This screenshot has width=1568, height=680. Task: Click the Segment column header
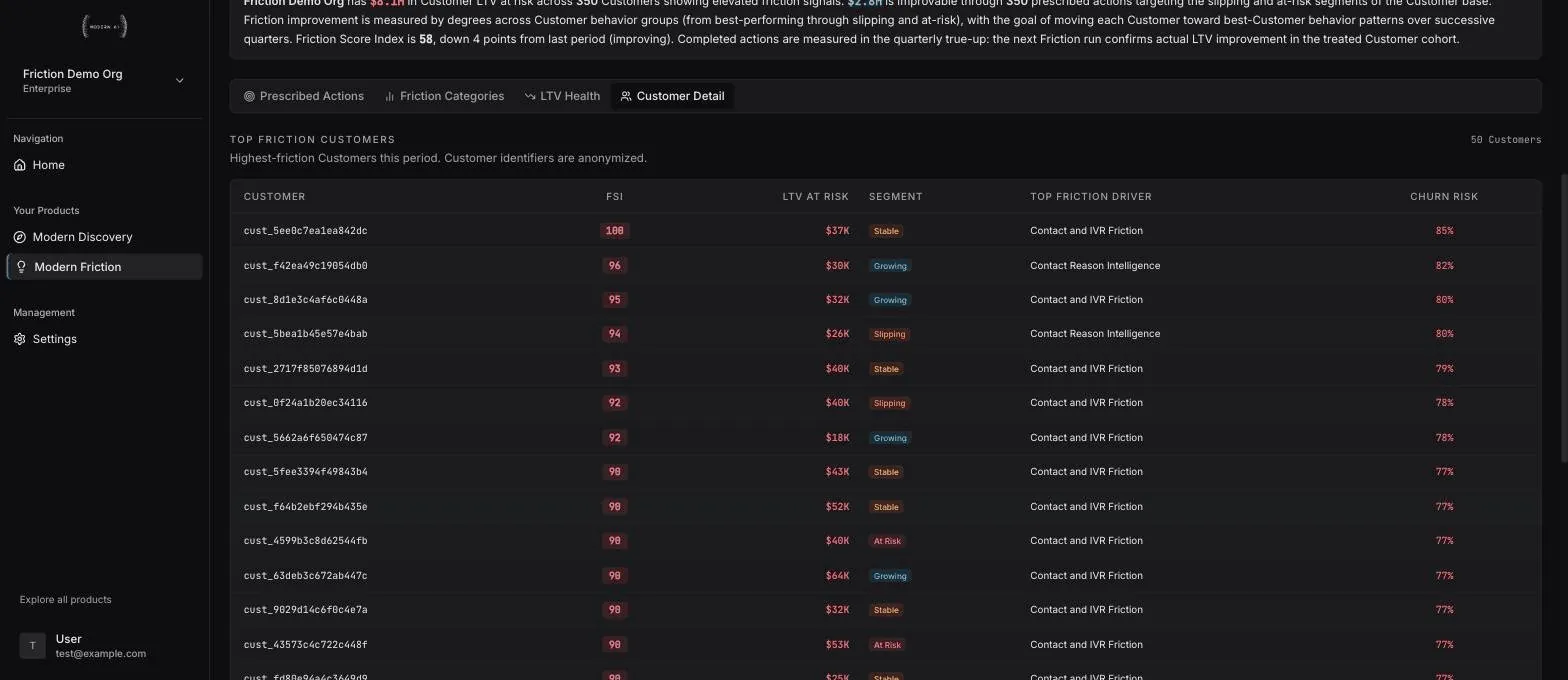(x=895, y=197)
